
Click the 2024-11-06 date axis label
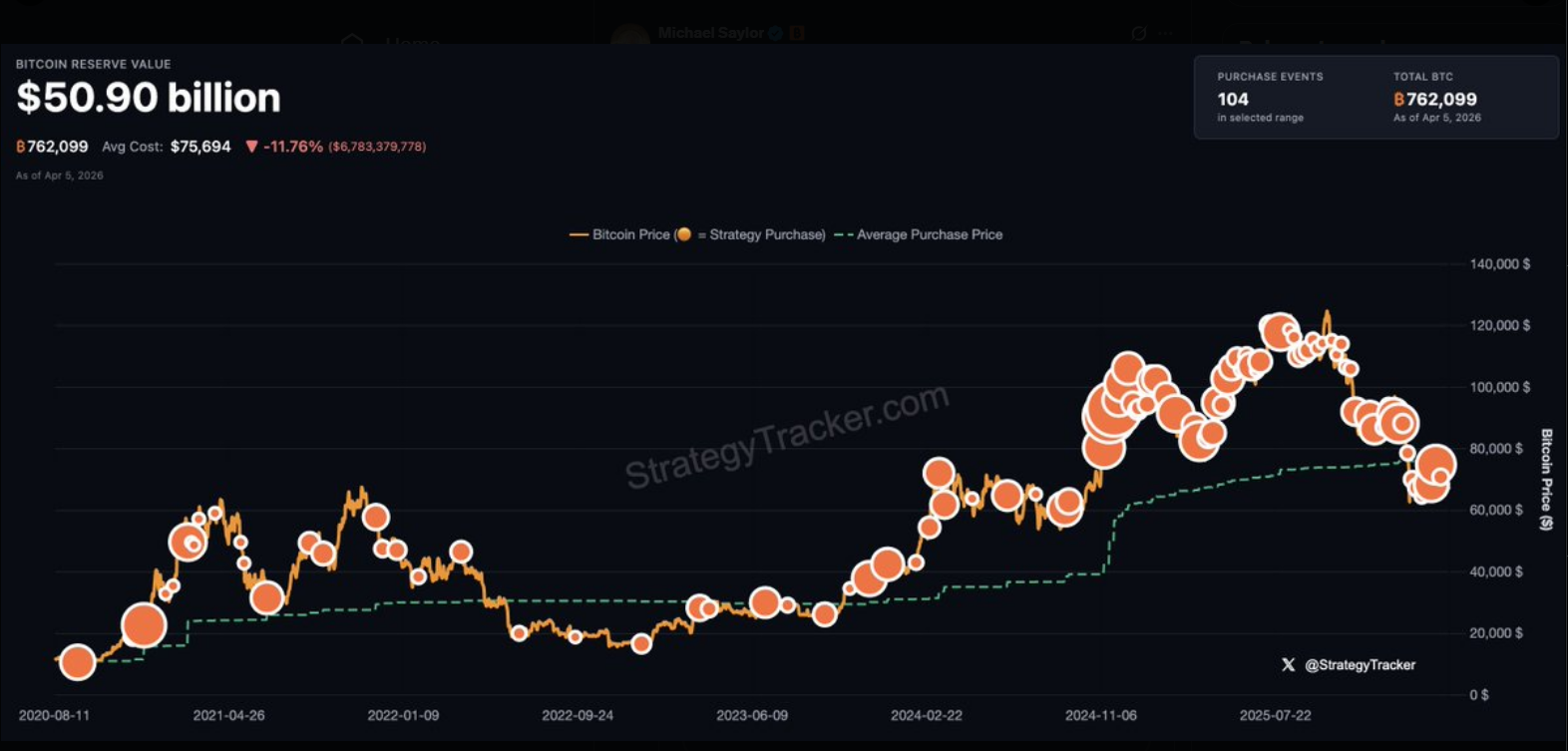pos(1100,716)
